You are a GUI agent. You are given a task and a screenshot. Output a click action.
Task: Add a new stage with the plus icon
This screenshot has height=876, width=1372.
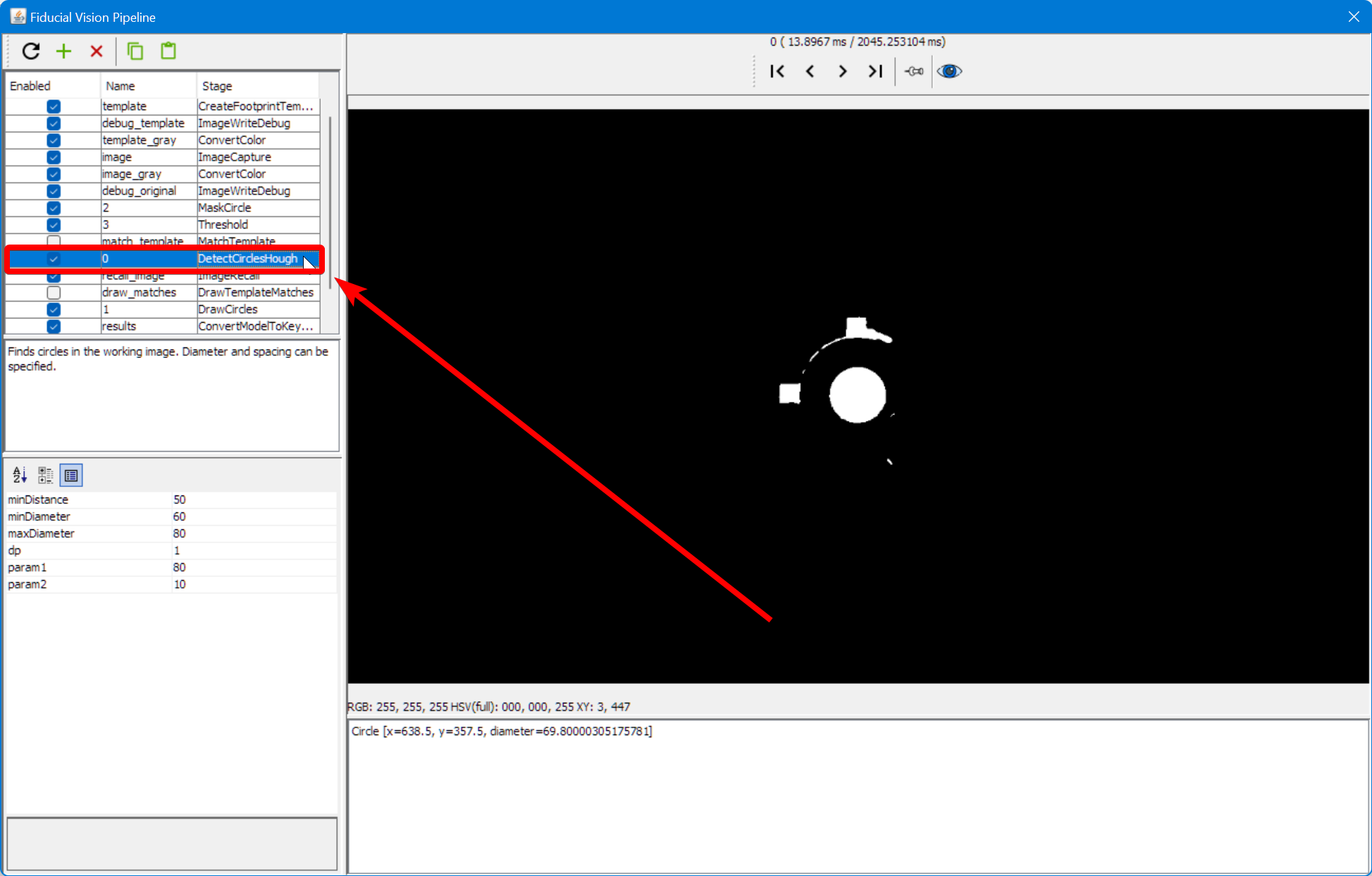63,51
